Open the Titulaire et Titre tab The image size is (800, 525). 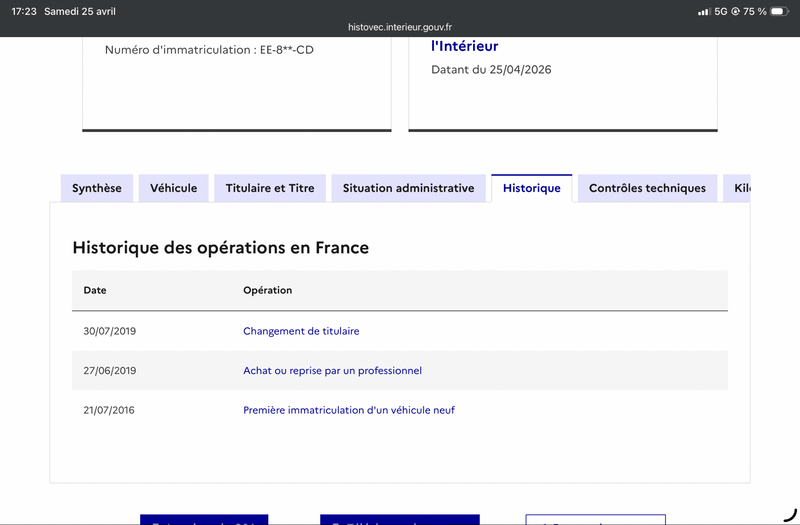[270, 188]
